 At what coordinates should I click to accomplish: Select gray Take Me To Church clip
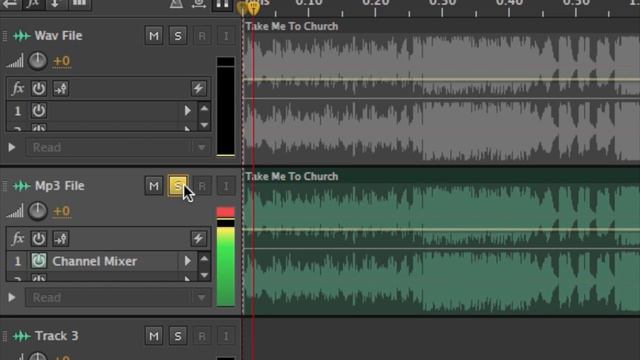(x=442, y=92)
